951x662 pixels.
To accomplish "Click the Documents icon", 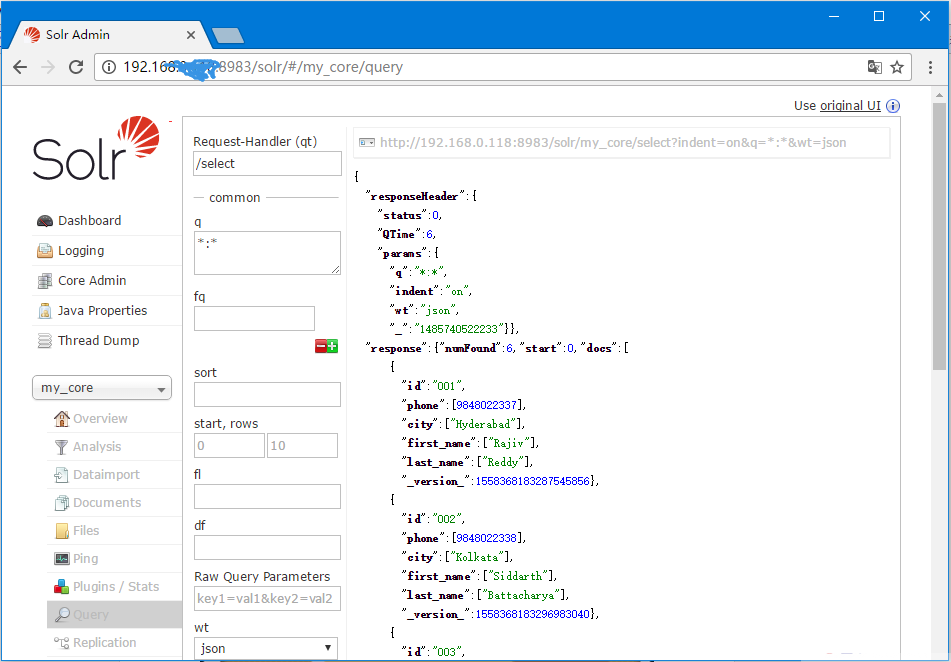I will tap(61, 502).
